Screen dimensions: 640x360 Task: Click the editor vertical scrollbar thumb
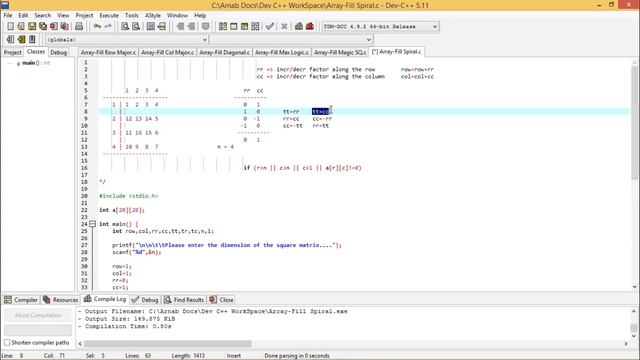(x=635, y=122)
